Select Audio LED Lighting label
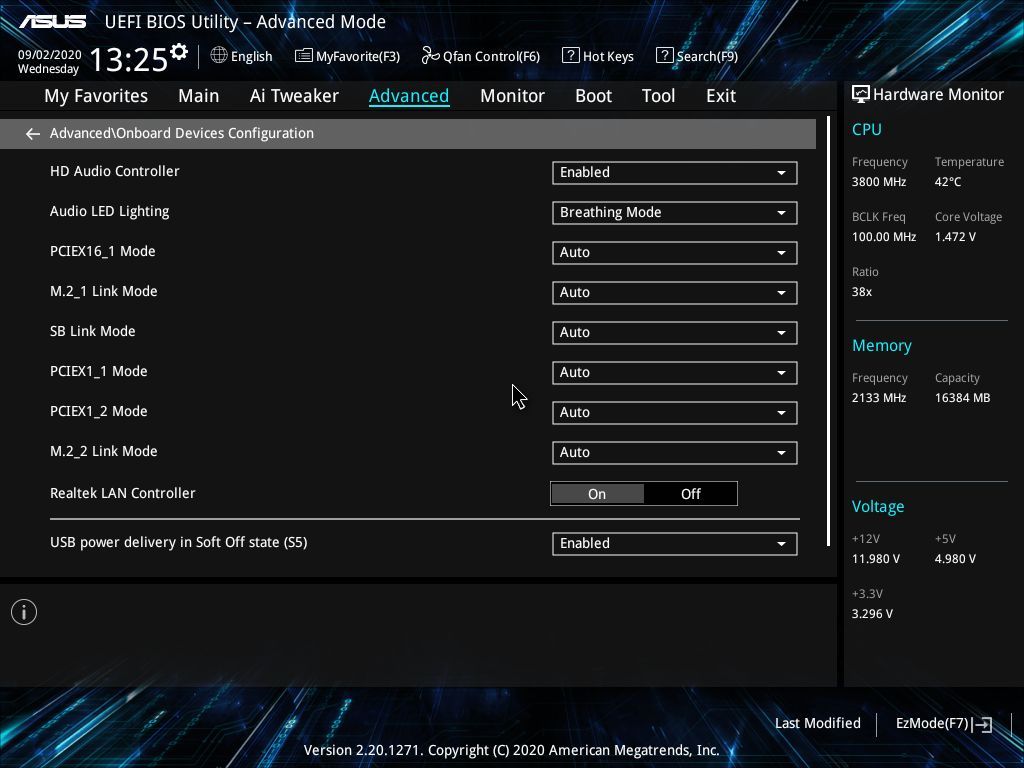The height and width of the screenshot is (768, 1024). (110, 212)
